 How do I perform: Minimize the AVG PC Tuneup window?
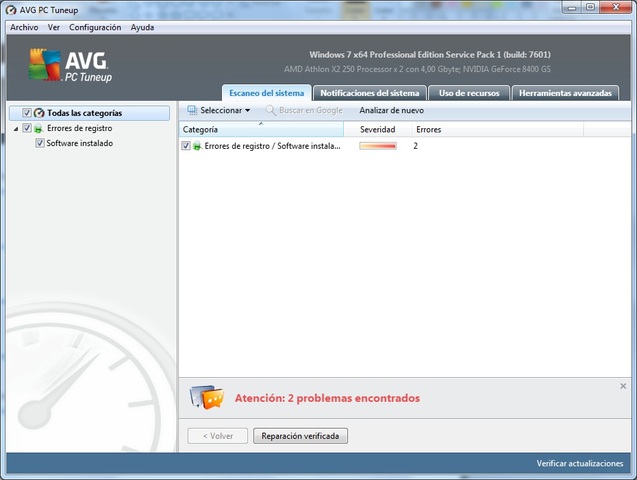[x=572, y=7]
